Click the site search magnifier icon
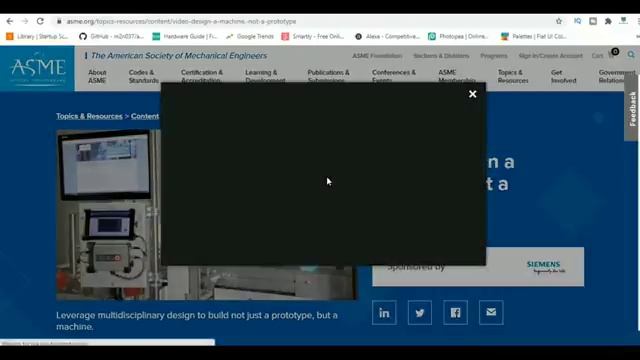The height and width of the screenshot is (360, 640). pyautogui.click(x=631, y=55)
